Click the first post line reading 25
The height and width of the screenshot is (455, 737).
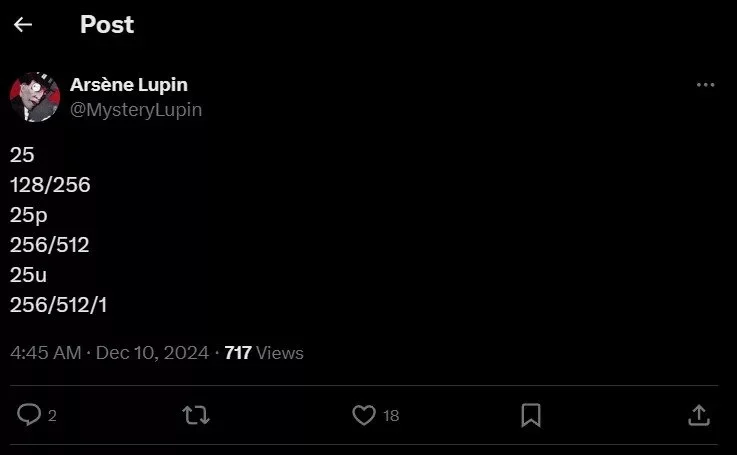[x=22, y=155]
